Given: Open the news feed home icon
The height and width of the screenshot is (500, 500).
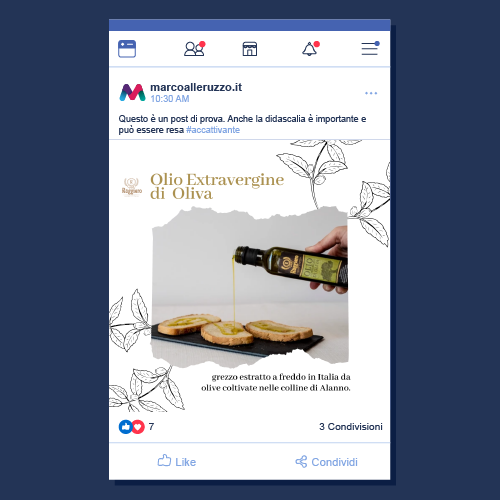Looking at the screenshot, I should 127,49.
